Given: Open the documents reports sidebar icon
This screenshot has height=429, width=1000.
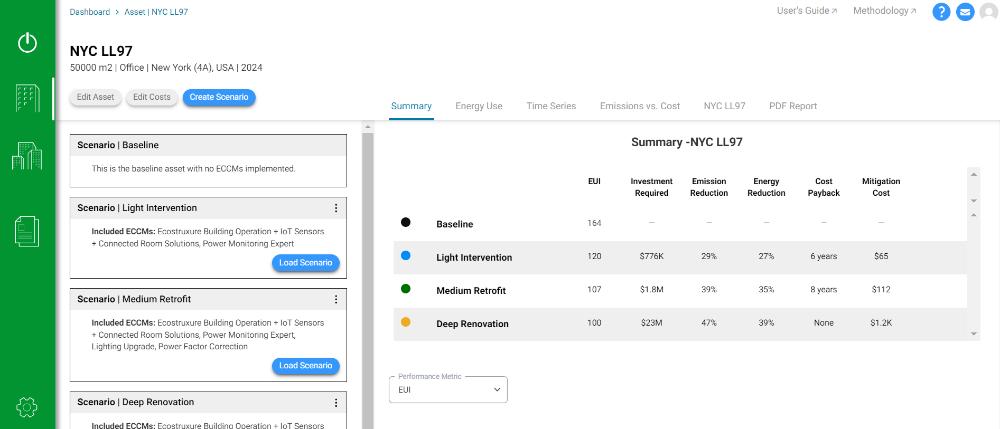Looking at the screenshot, I should click(27, 231).
